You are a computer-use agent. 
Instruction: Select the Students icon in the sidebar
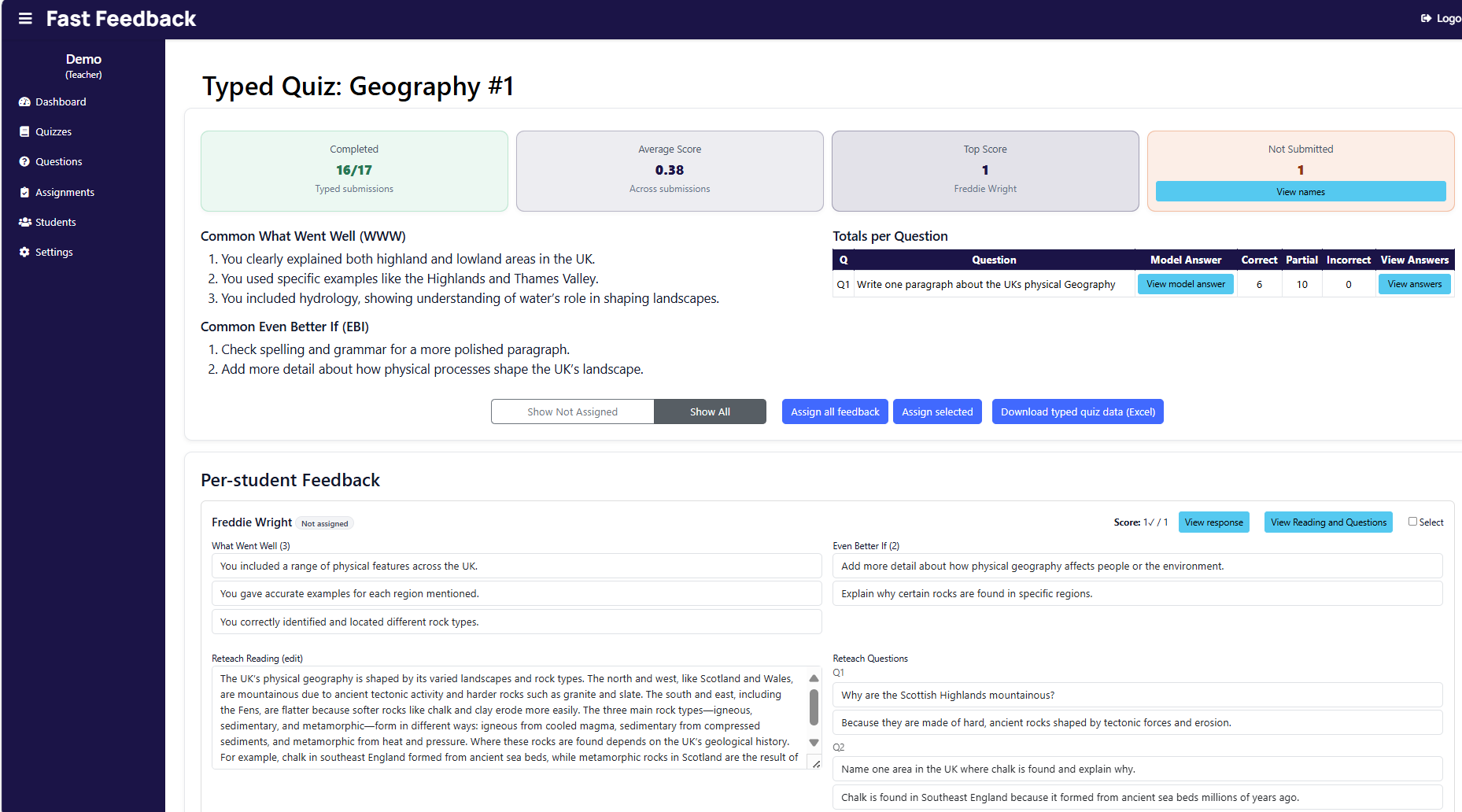pyautogui.click(x=24, y=222)
